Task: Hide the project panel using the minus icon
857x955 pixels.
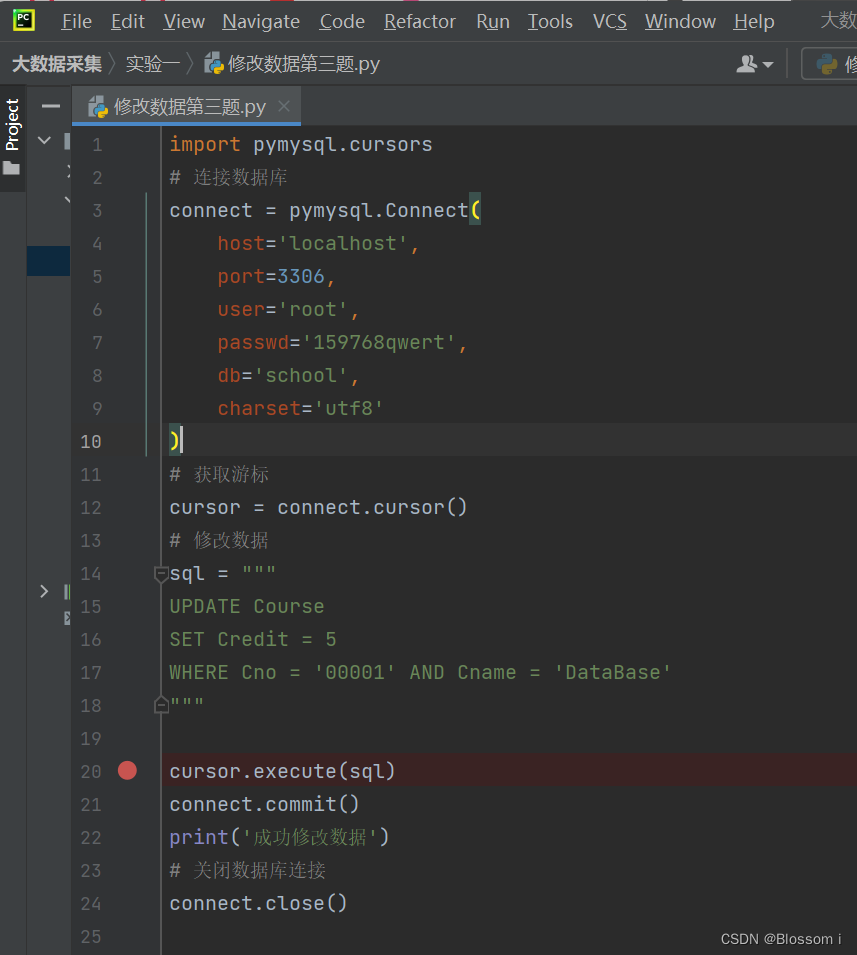Action: tap(51, 107)
